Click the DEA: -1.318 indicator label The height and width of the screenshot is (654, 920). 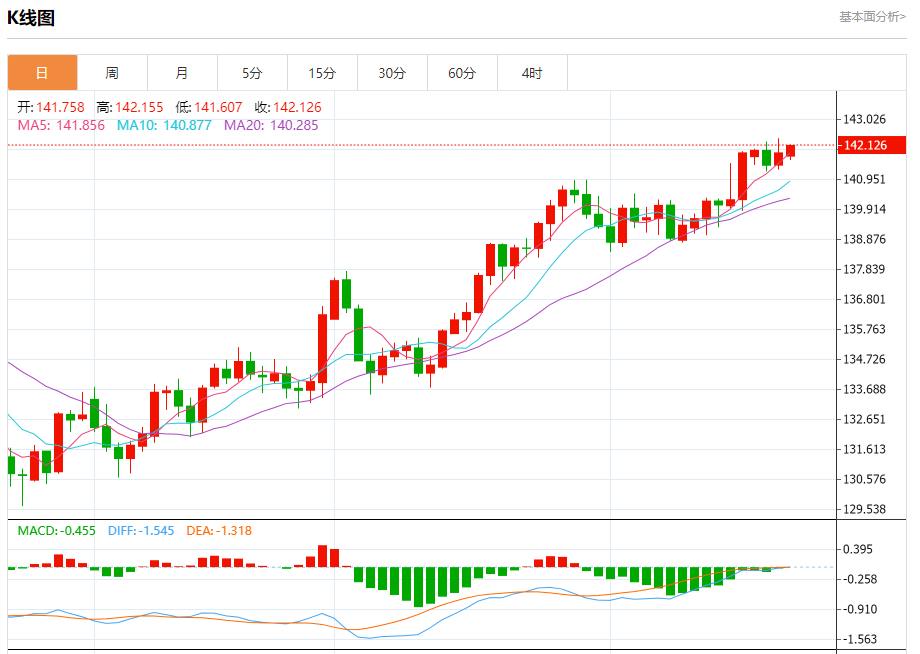220,531
